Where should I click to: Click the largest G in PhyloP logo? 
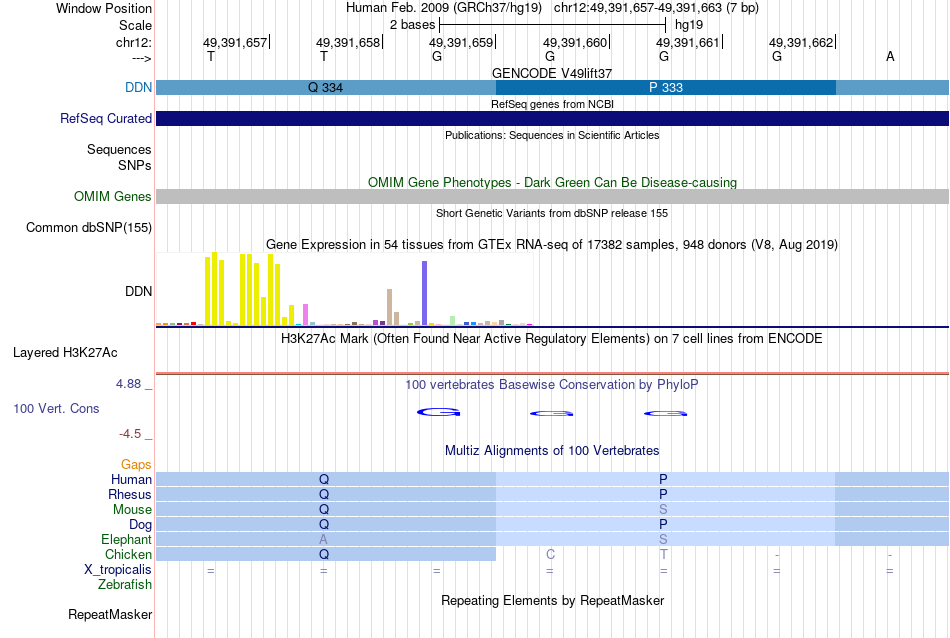(439, 413)
